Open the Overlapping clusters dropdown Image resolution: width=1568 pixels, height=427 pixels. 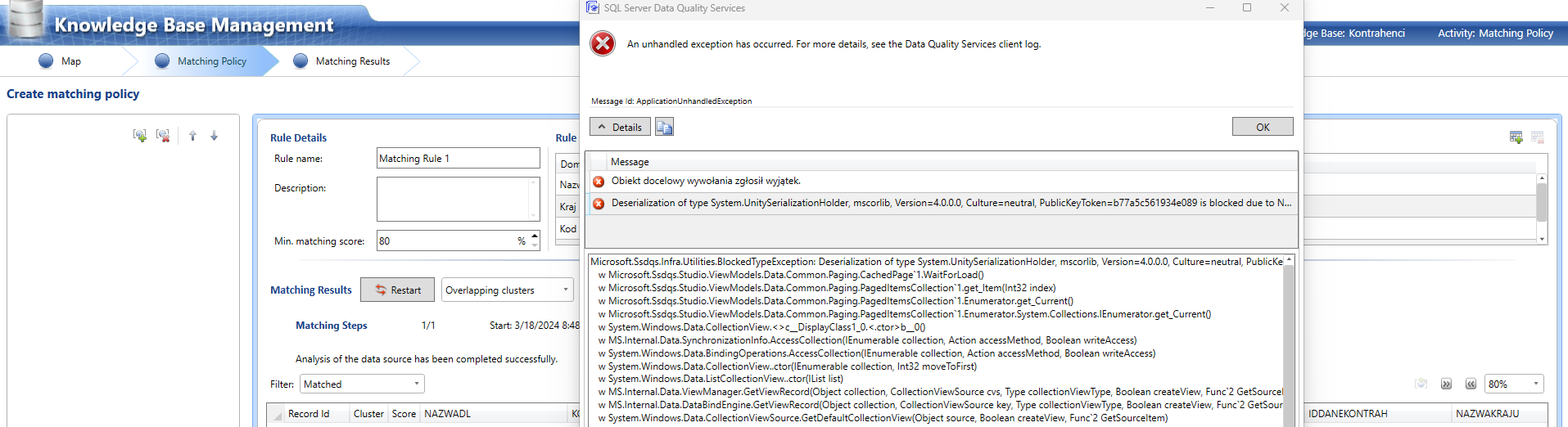tap(508, 290)
